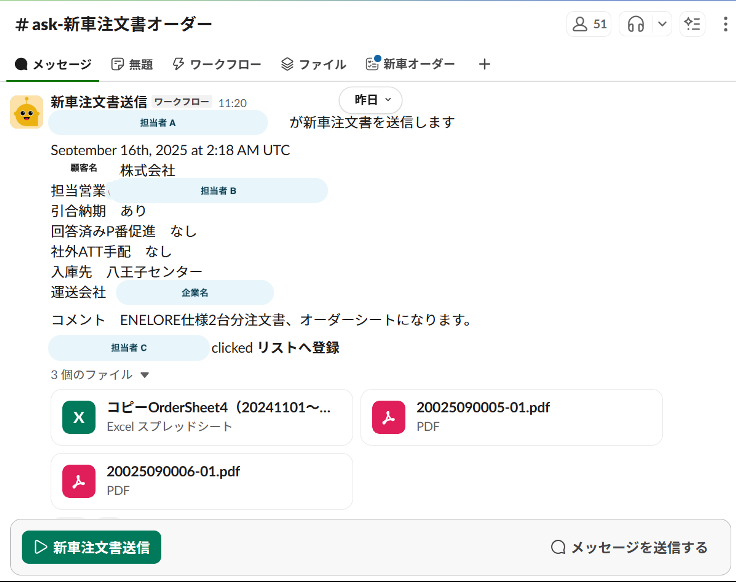This screenshot has width=736, height=583.
Task: Open the 新車オーダー list tab
Action: pos(410,64)
